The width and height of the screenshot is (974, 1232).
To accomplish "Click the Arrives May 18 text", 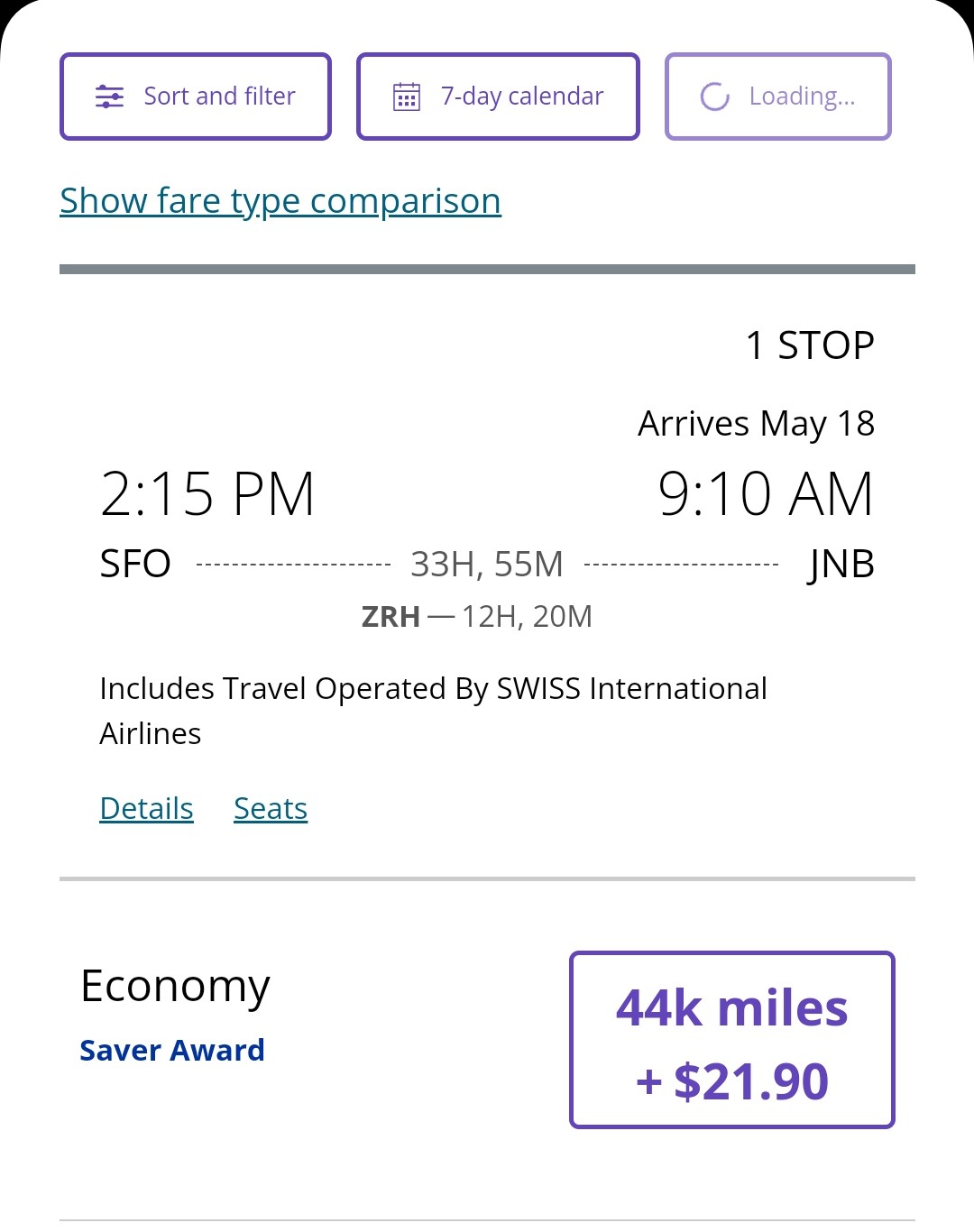I will [756, 424].
